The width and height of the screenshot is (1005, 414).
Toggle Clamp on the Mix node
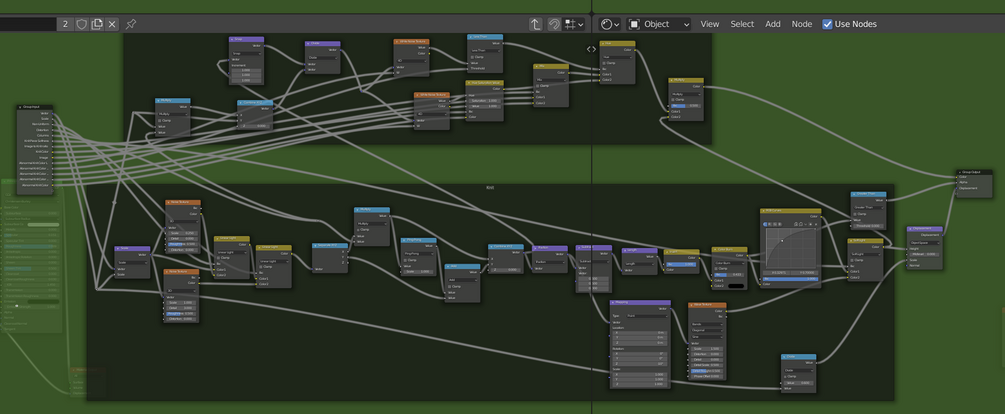coord(539,85)
